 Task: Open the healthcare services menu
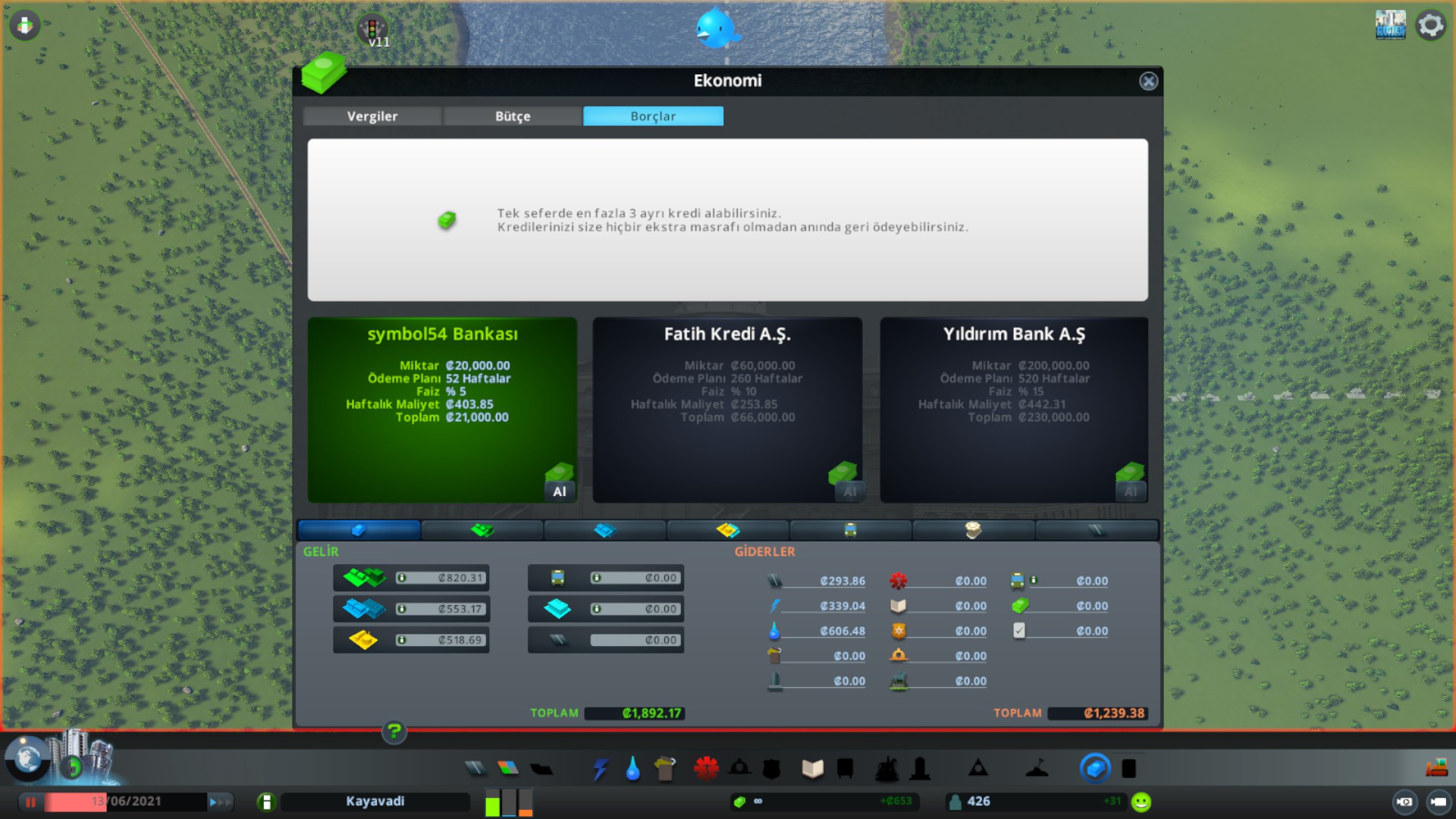[706, 768]
